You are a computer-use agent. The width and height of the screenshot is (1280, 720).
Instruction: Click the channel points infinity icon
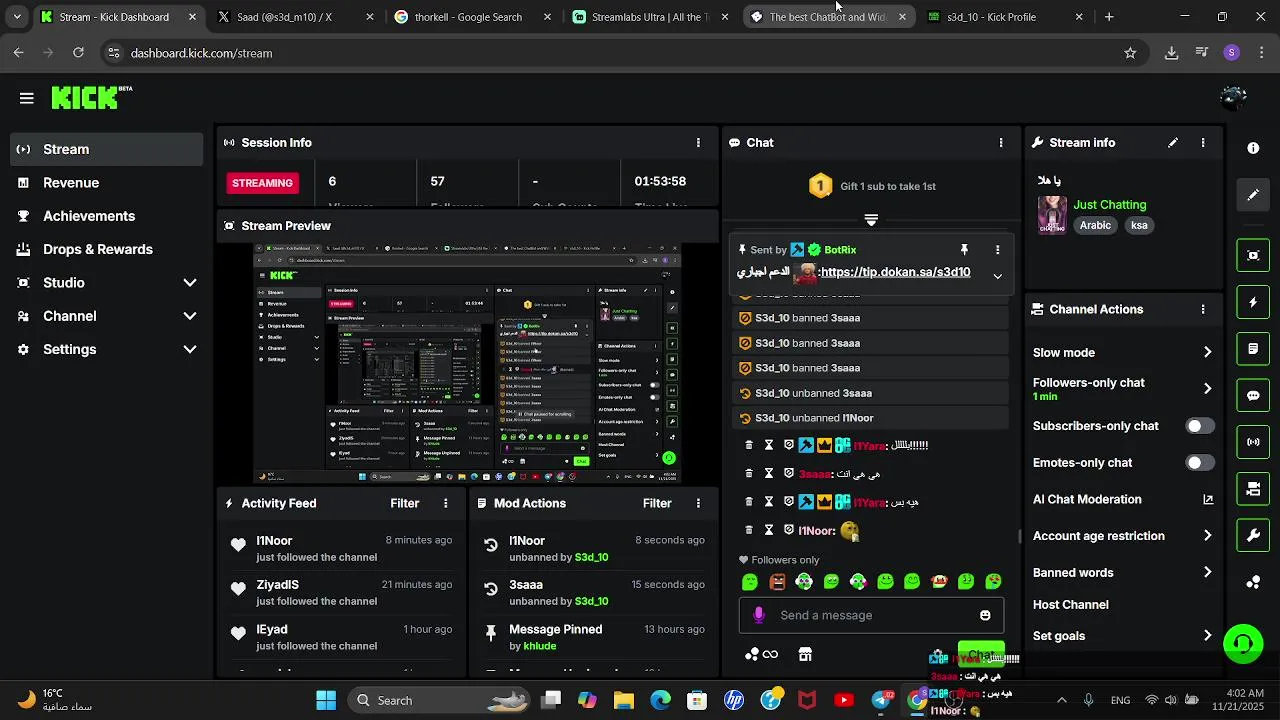click(761, 654)
